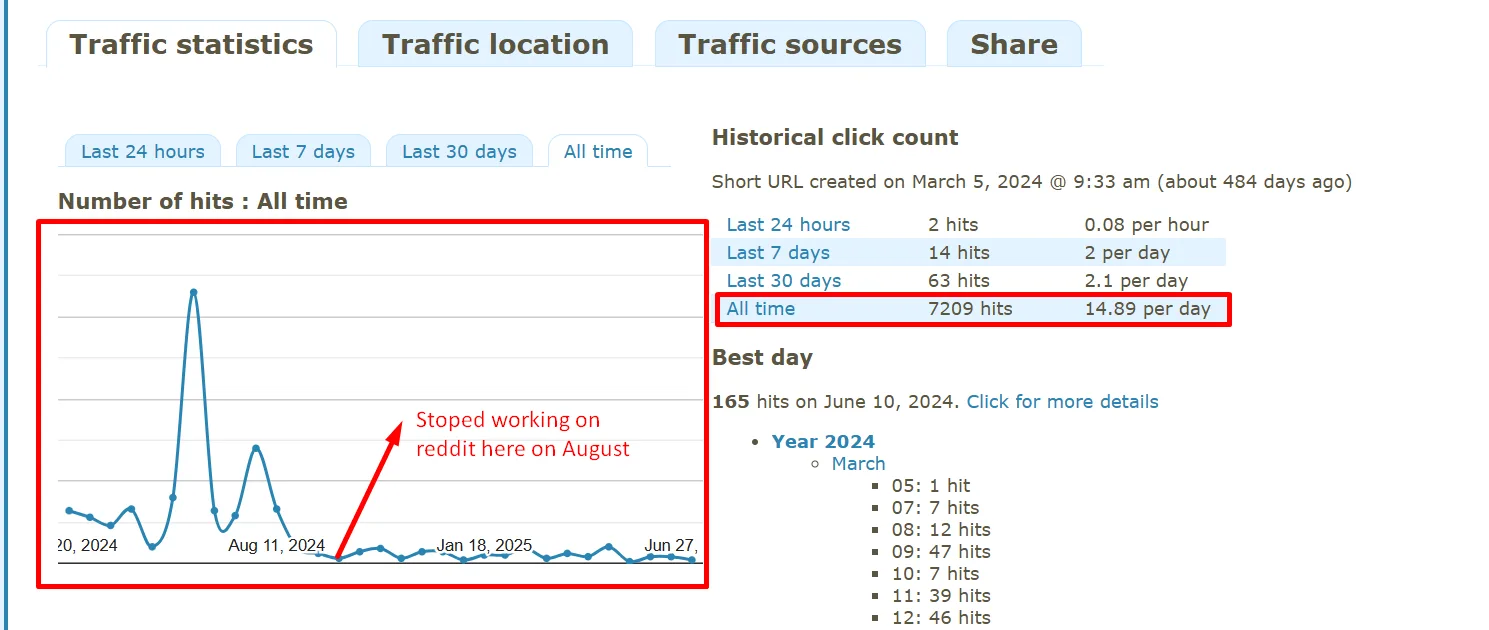Image resolution: width=1489 pixels, height=630 pixels.
Task: Open the Share tab
Action: [x=1014, y=45]
